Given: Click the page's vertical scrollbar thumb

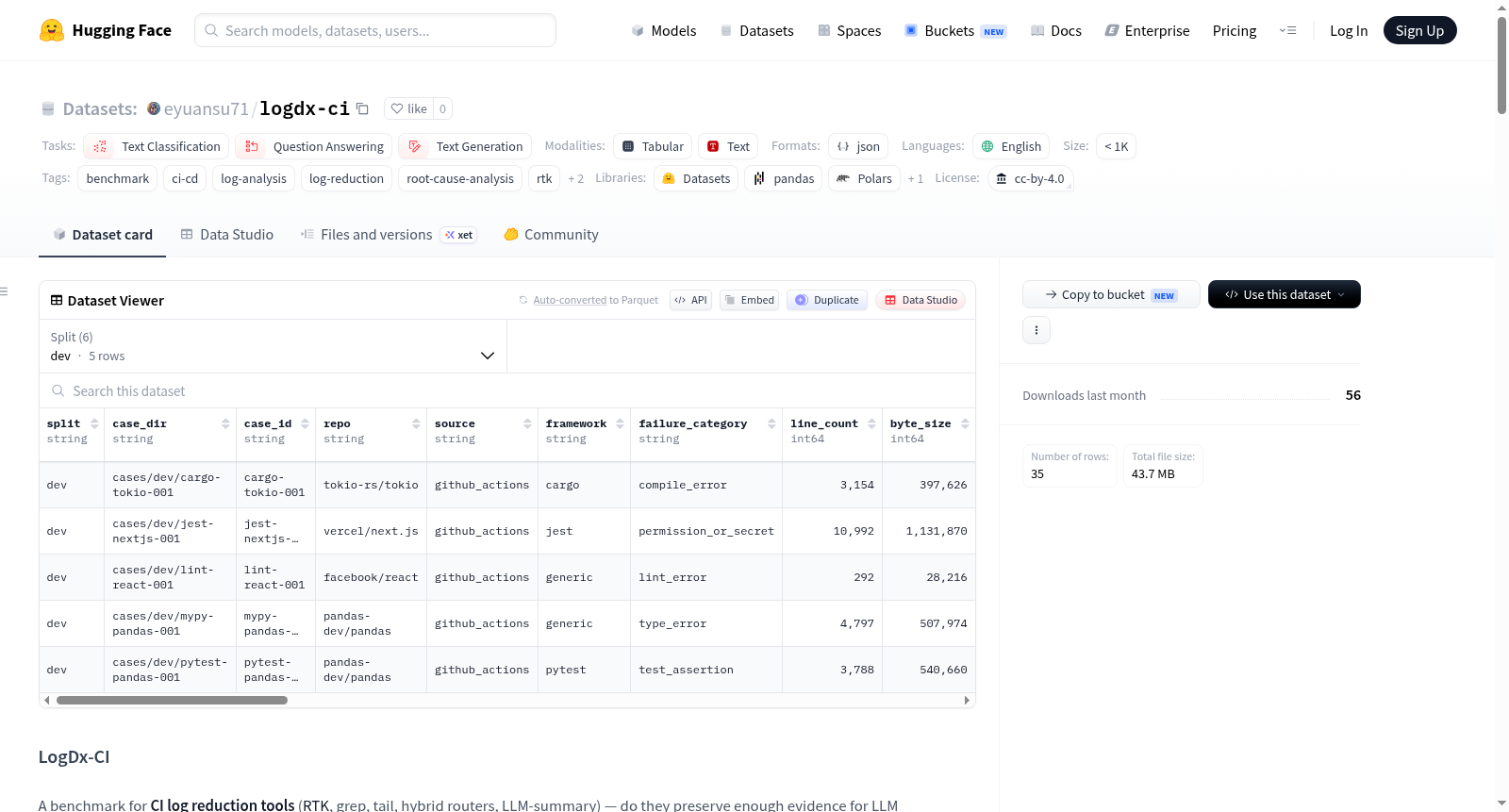Looking at the screenshot, I should tap(1501, 65).
